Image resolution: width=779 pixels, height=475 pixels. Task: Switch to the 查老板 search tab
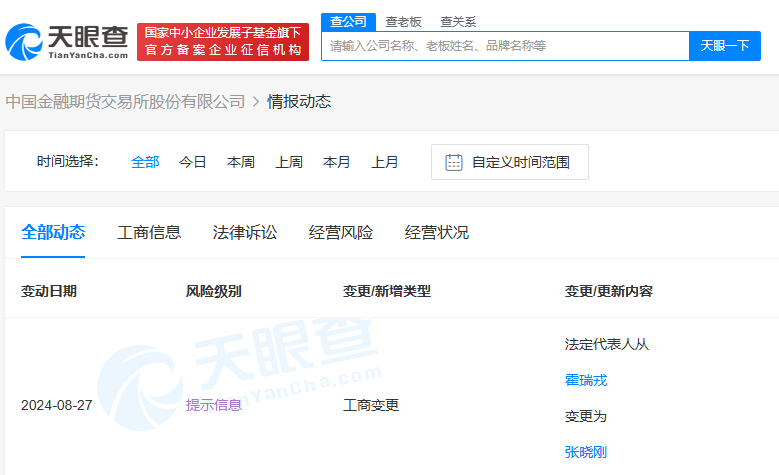tap(403, 22)
